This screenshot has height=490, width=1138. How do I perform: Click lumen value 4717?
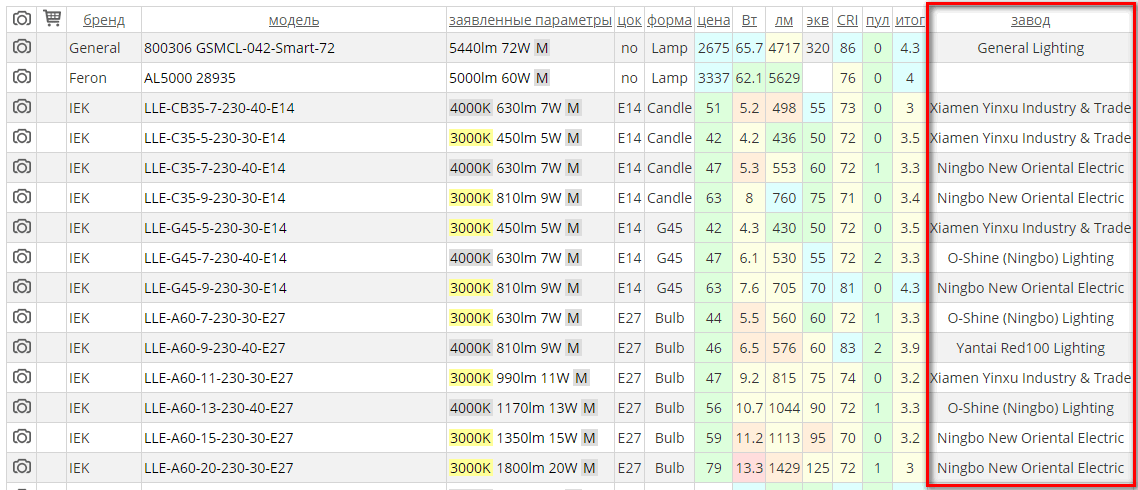(x=785, y=49)
